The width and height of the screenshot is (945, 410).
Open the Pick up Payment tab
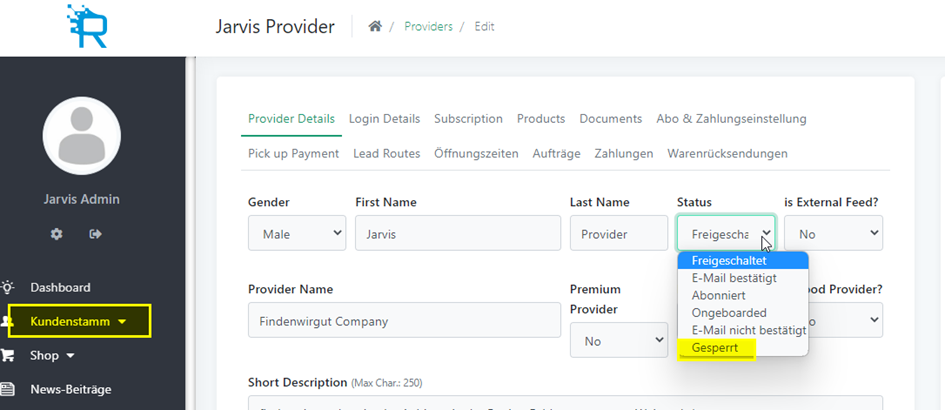tap(294, 154)
